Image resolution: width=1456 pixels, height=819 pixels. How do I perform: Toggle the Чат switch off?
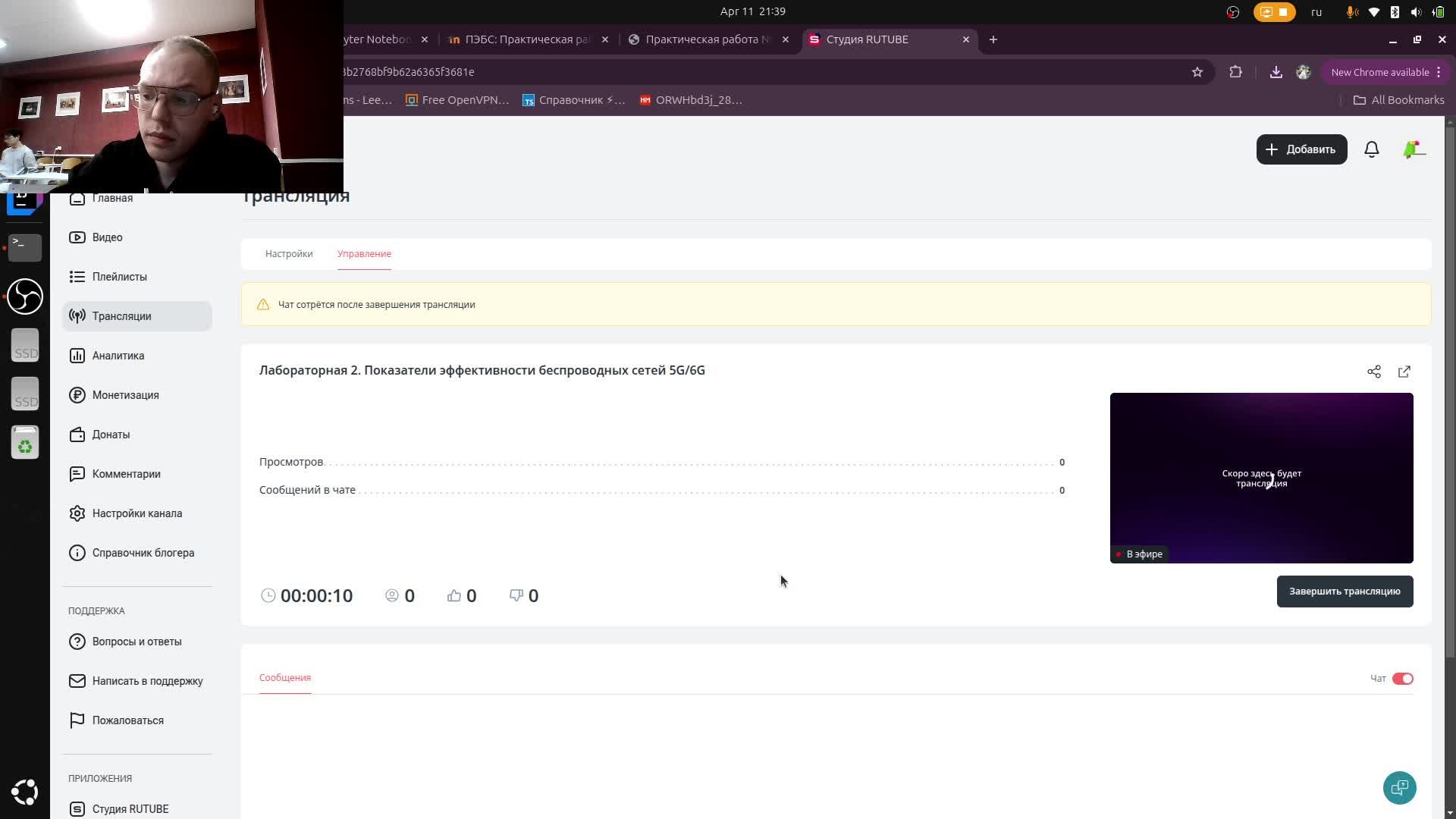tap(1402, 679)
